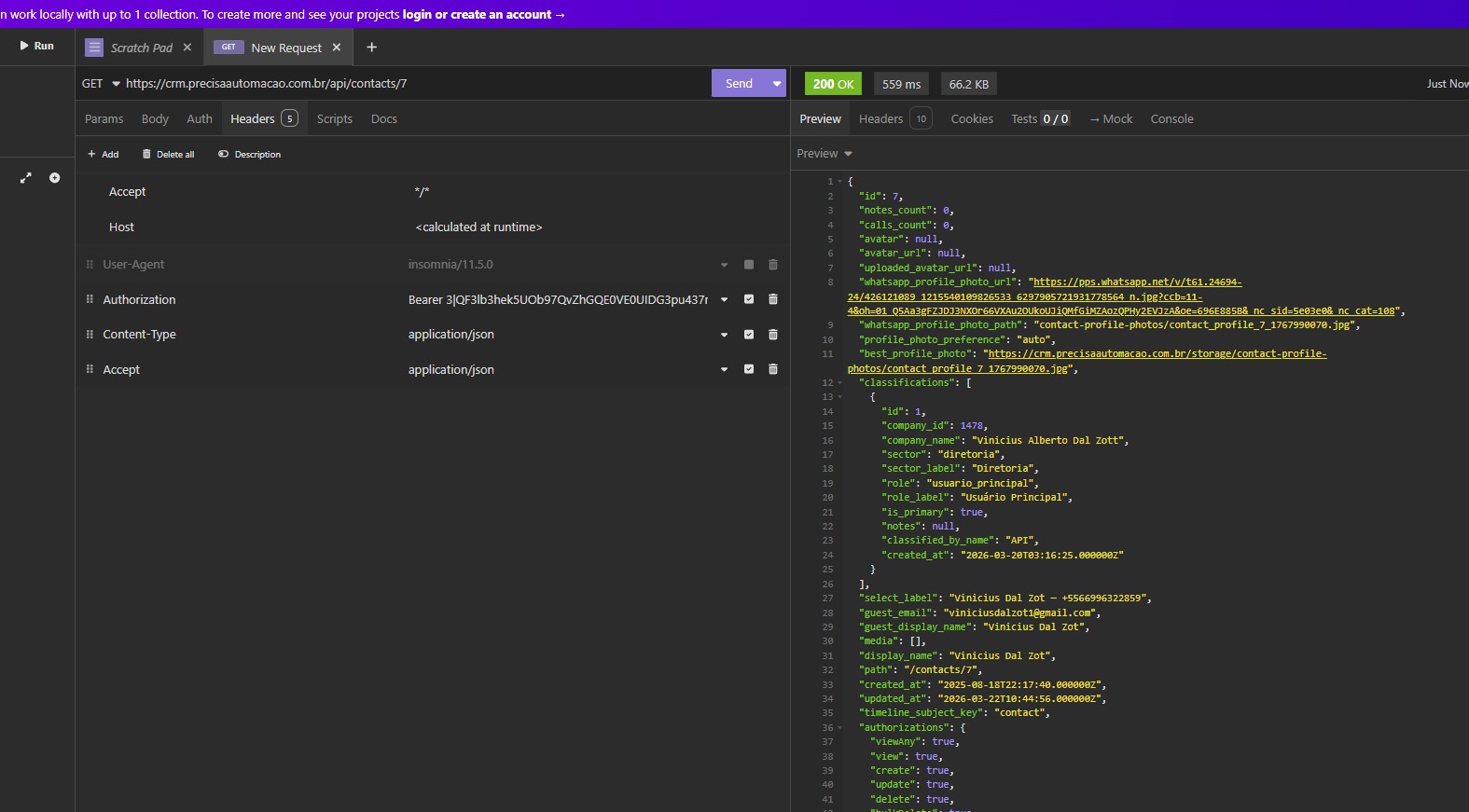1469x812 pixels.
Task: Expand the Send button options arrow
Action: click(x=776, y=84)
